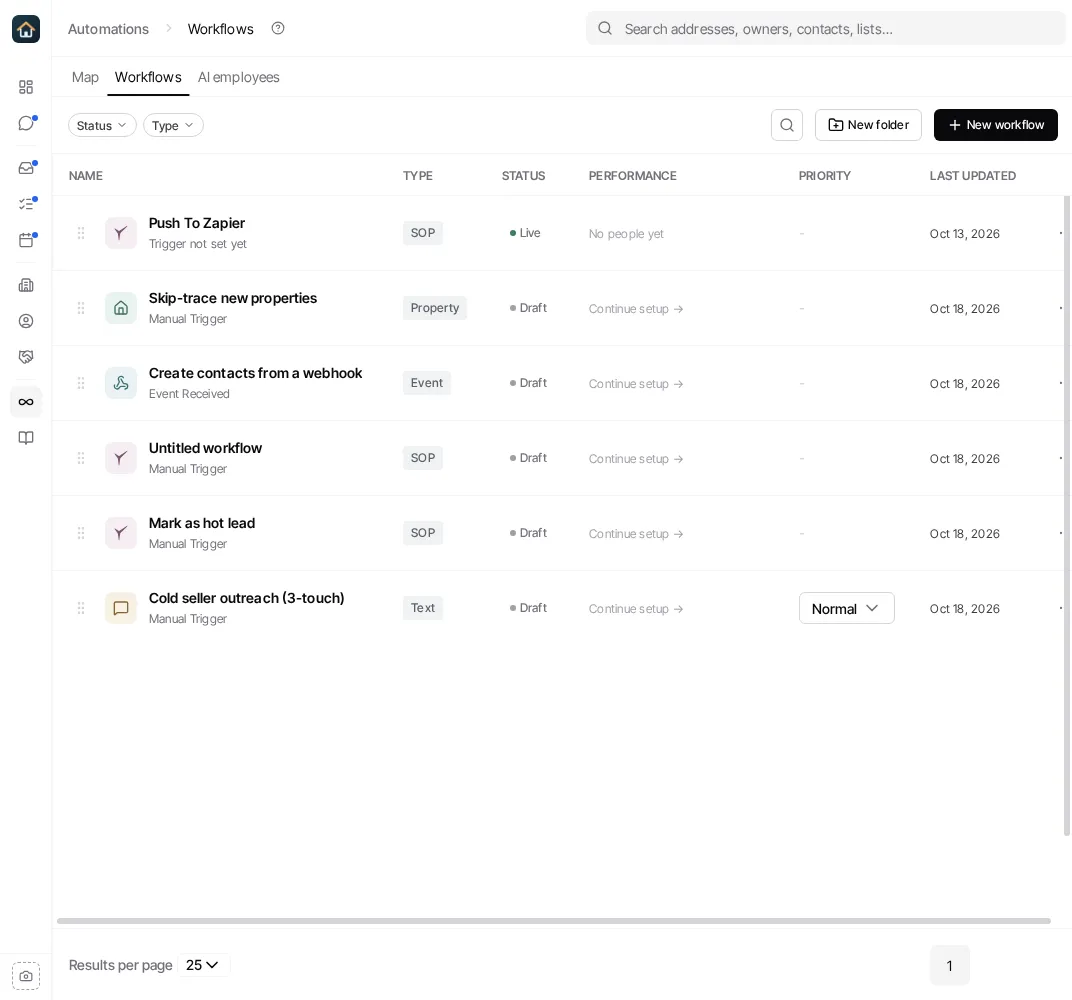Viewport: 1072px width, 1000px height.
Task: Open the tasks checklist icon in sidebar
Action: pyautogui.click(x=26, y=204)
